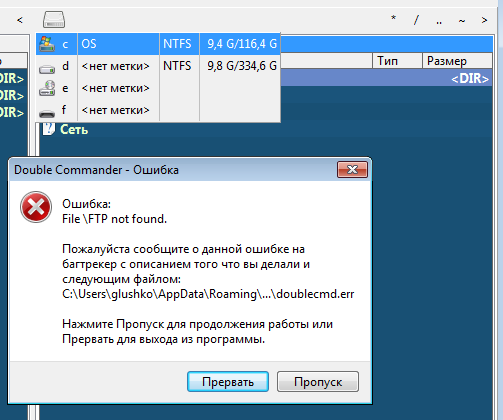Open the drive list button icon

coord(54,20)
